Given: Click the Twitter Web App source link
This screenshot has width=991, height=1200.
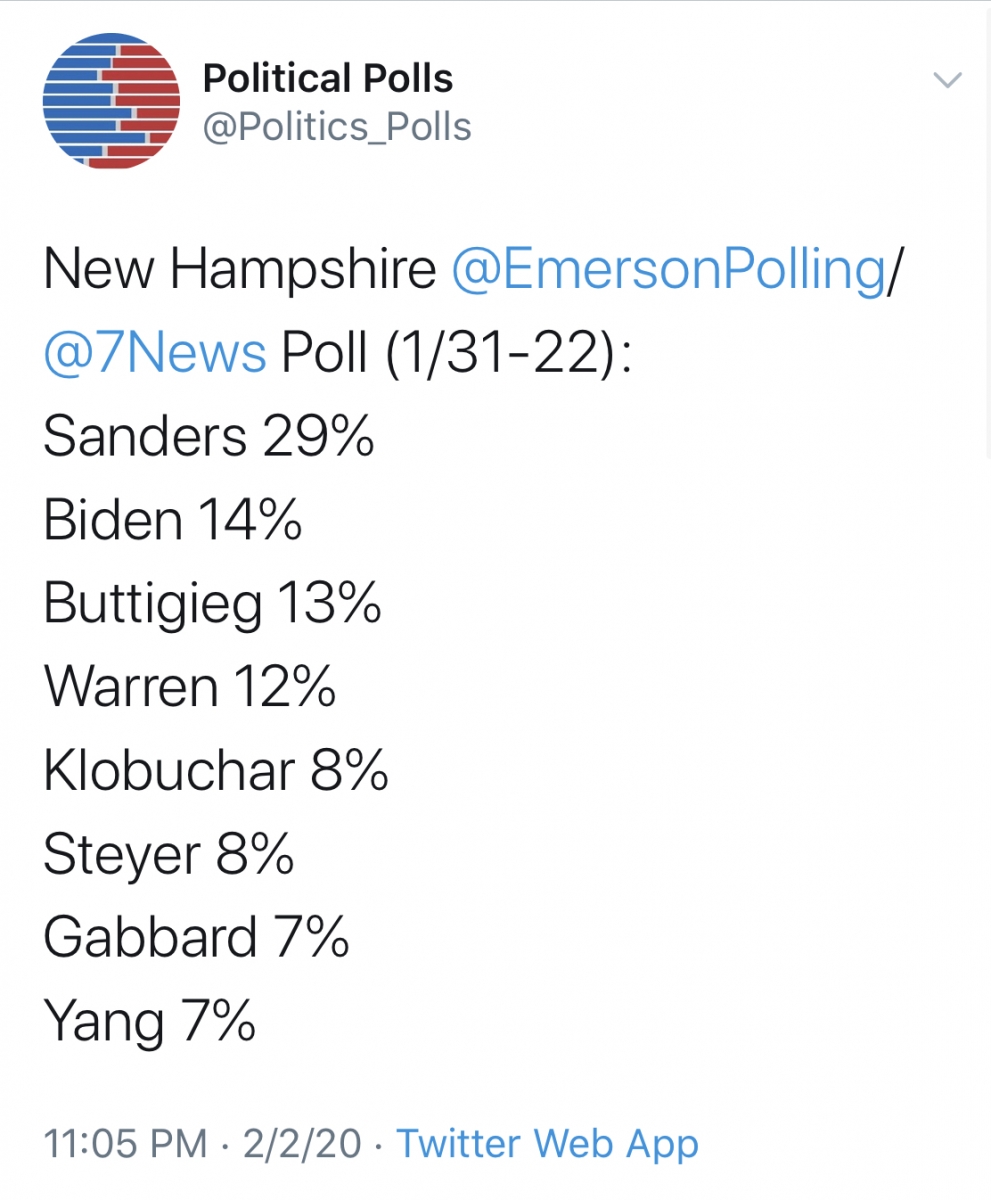Looking at the screenshot, I should [548, 1143].
